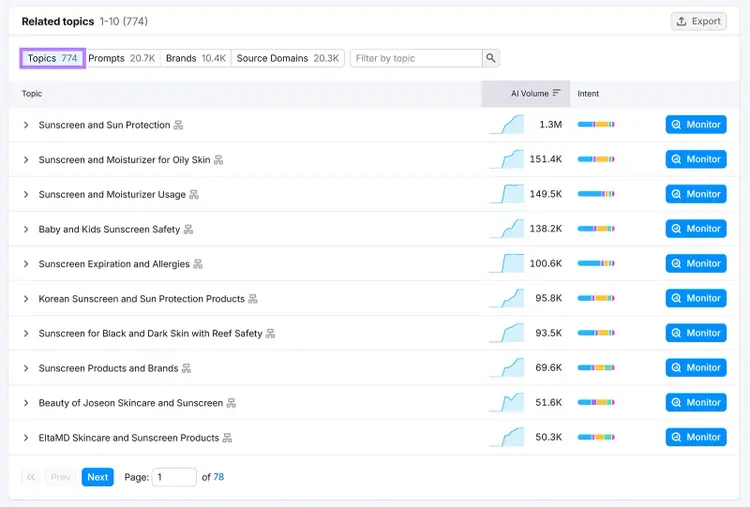Image resolution: width=750 pixels, height=507 pixels.
Task: Open the trend chart for Sunscreen Products and Brands
Action: click(507, 368)
